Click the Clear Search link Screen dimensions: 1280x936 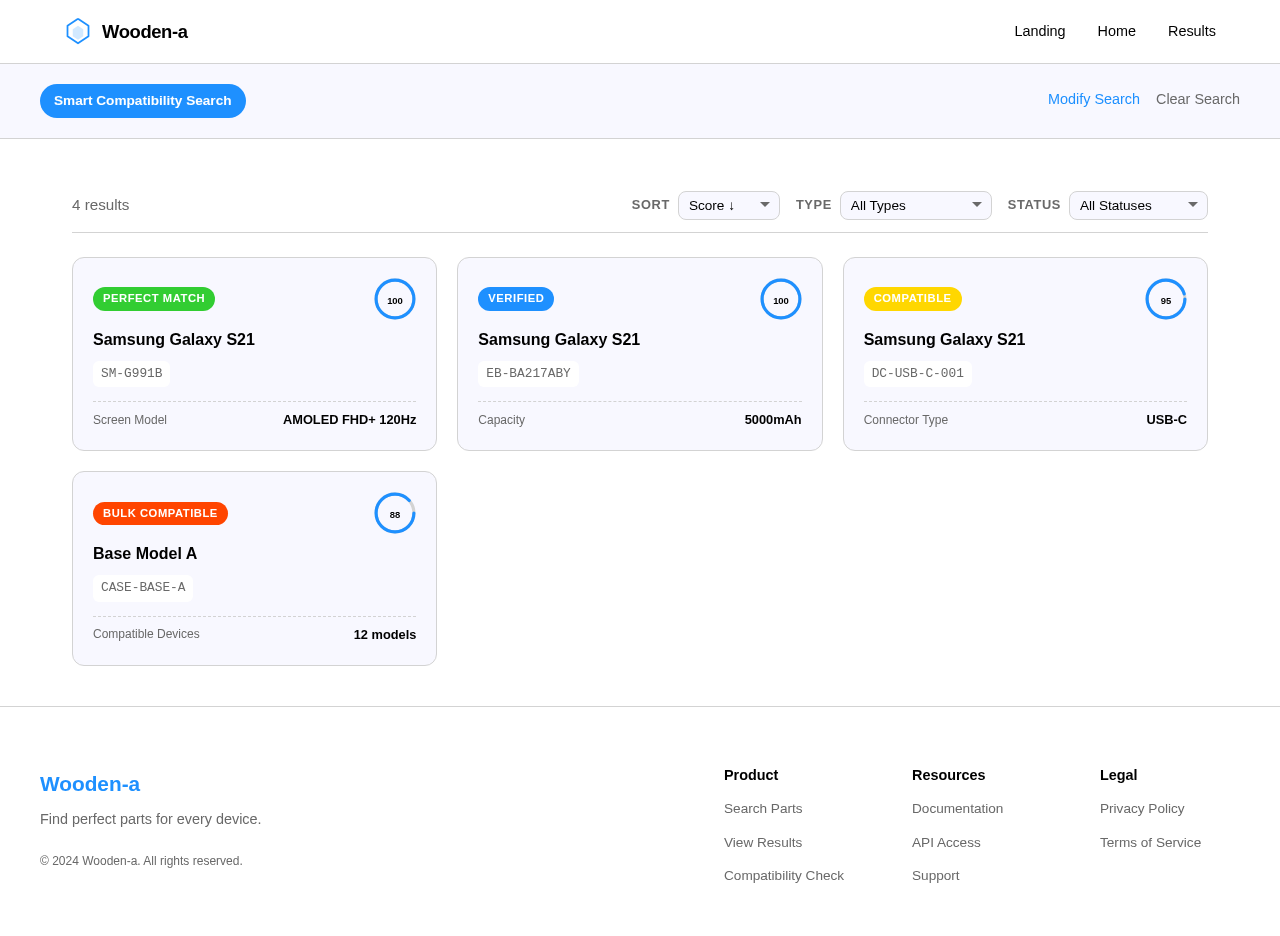click(x=1198, y=99)
